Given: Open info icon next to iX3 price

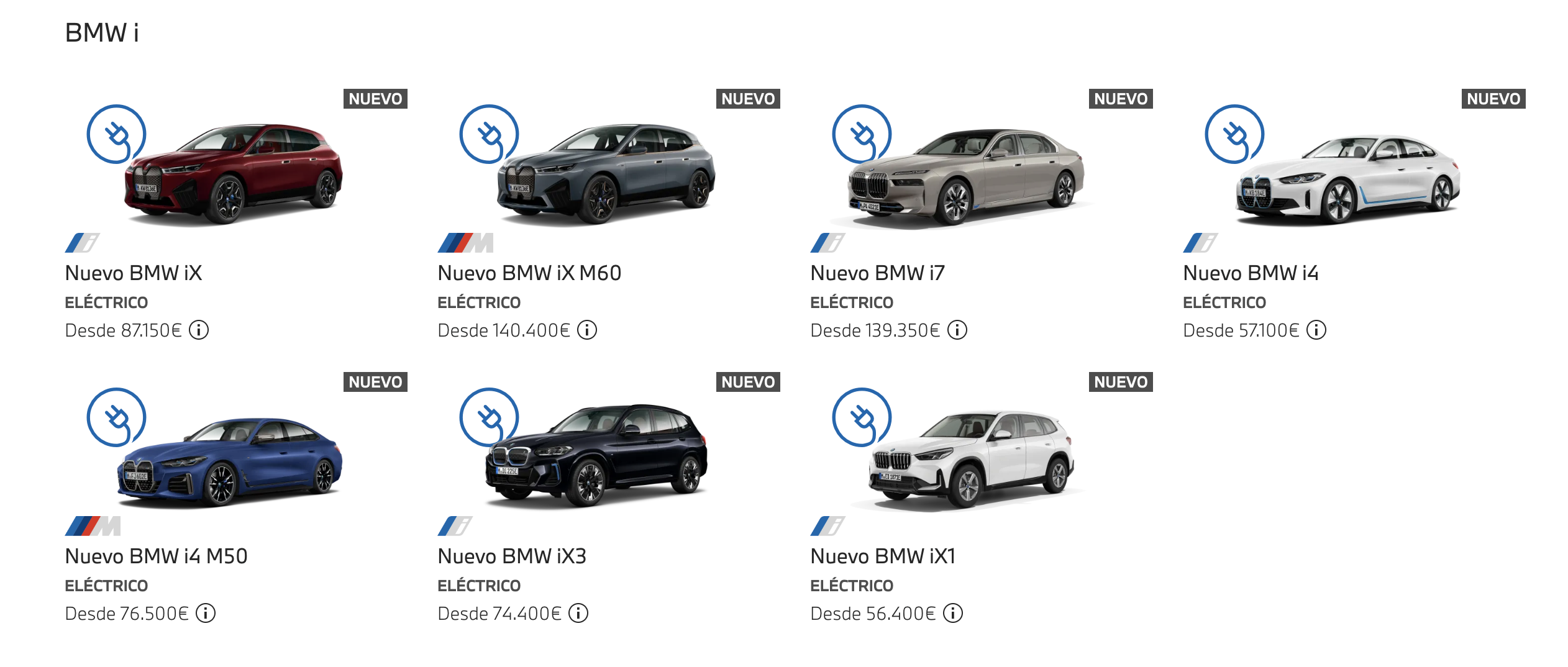Looking at the screenshot, I should pyautogui.click(x=578, y=613).
